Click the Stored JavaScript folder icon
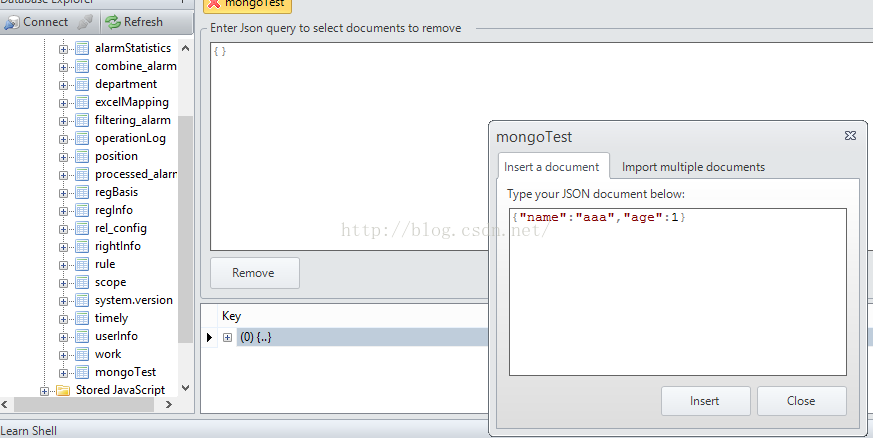873x438 pixels. 63,390
